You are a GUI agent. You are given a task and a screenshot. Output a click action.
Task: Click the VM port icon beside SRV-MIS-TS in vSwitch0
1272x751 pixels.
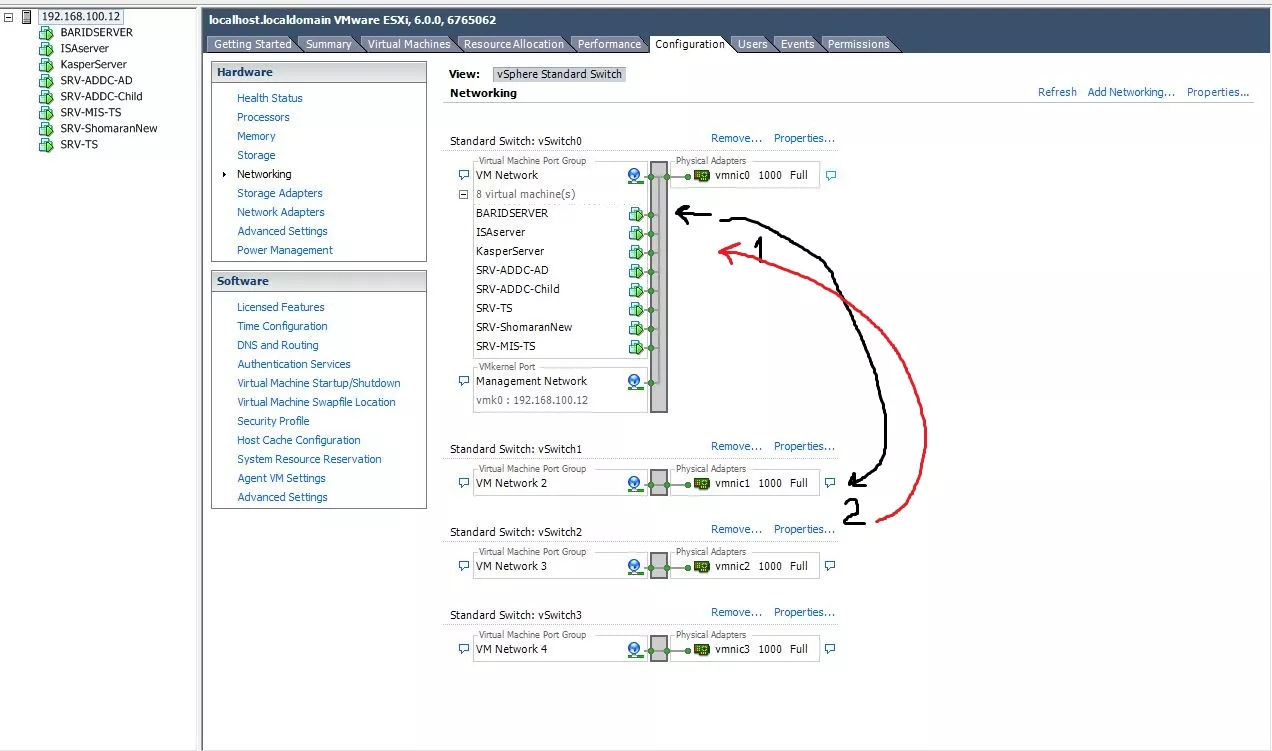point(635,347)
